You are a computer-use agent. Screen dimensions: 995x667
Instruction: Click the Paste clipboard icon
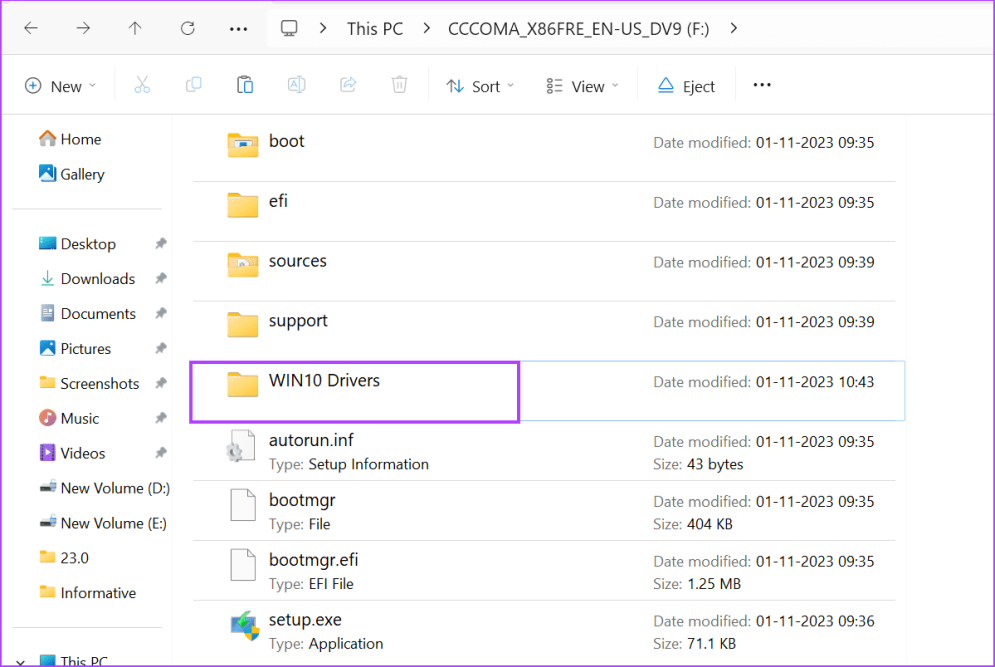245,86
